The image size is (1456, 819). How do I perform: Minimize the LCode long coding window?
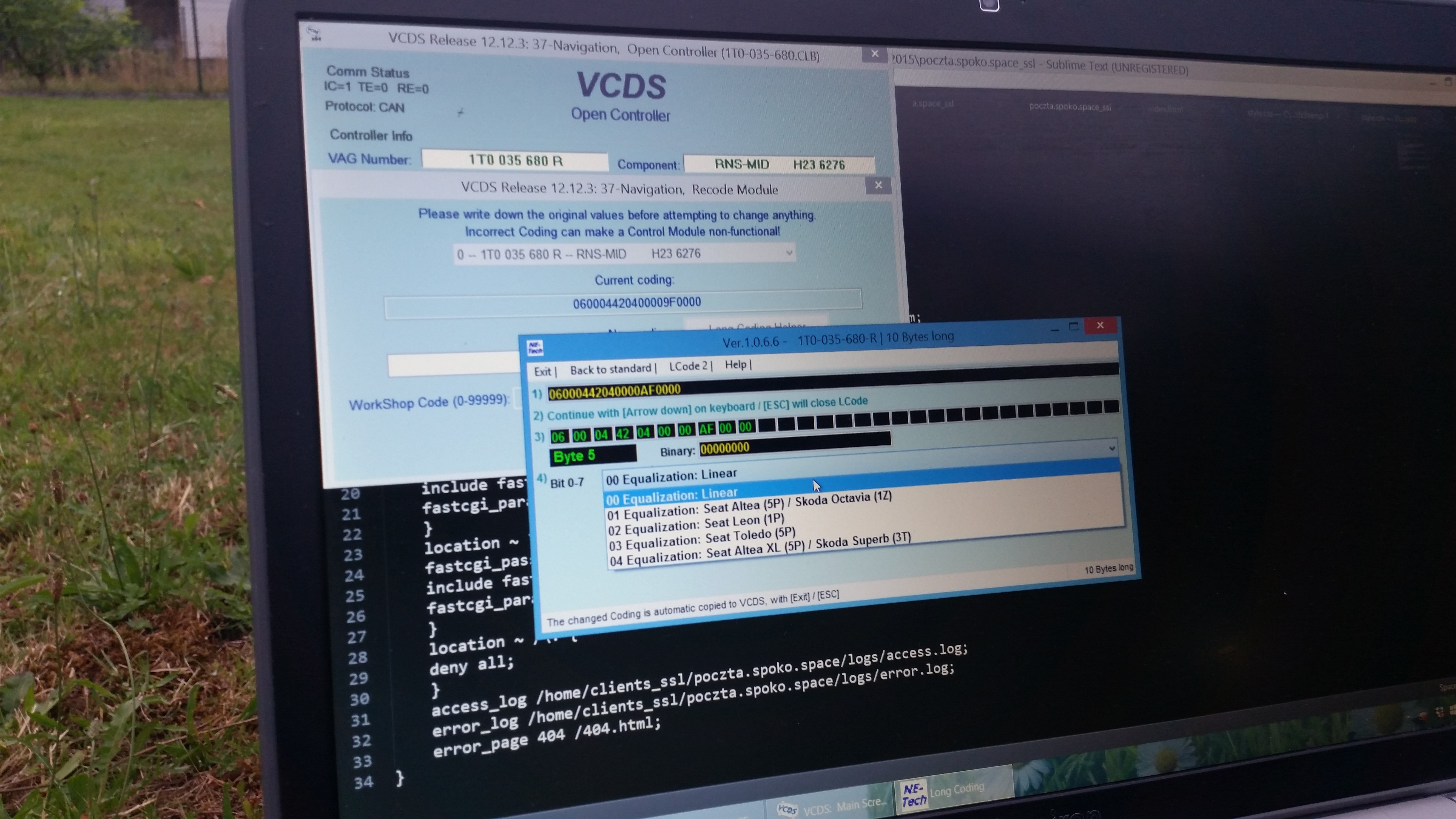click(x=1055, y=329)
